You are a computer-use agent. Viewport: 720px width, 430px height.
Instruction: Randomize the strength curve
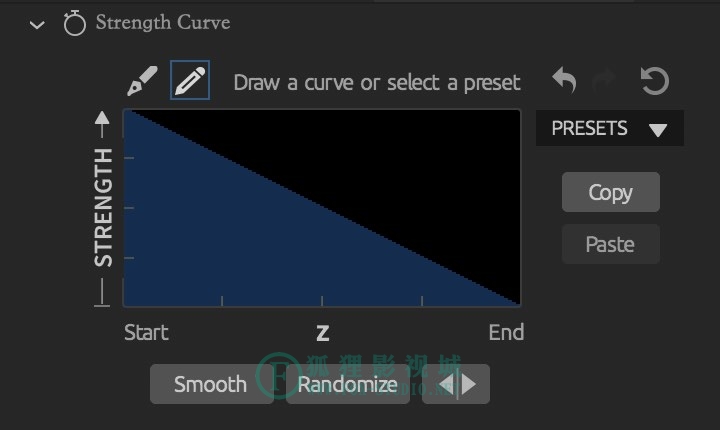point(347,384)
